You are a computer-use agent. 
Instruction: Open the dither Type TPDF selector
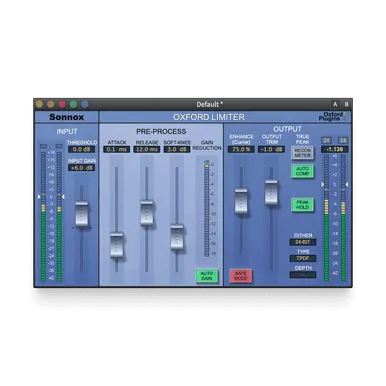[x=303, y=258]
